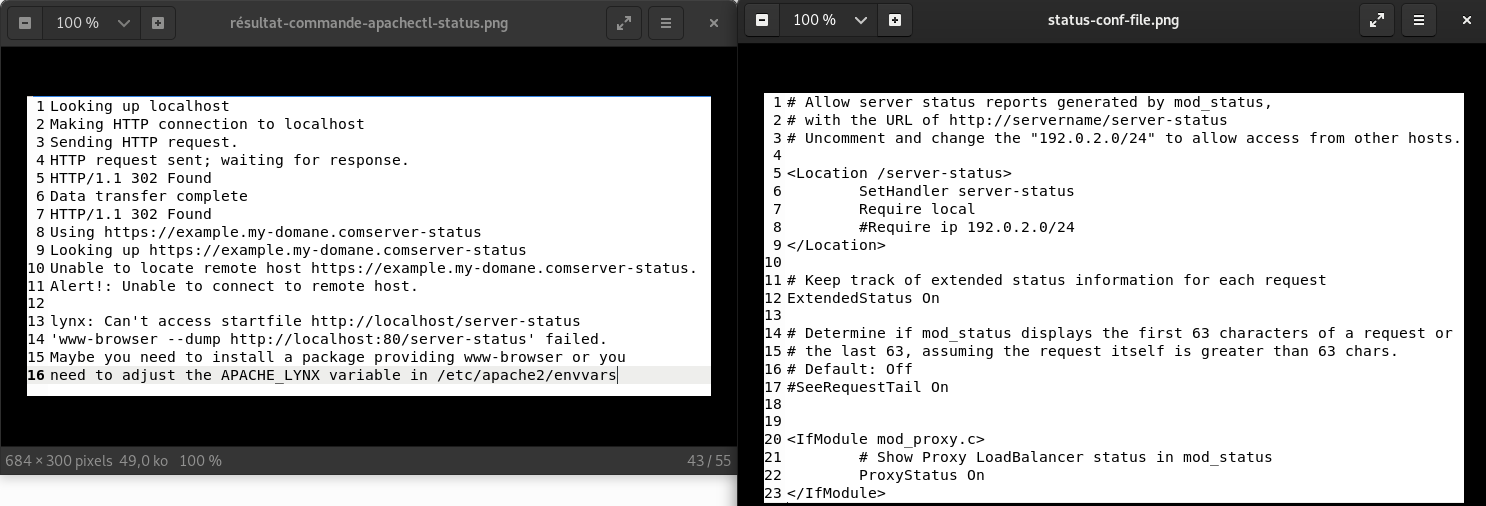
Task: Click comment '# with the URL of http://servername/server-status'
Action: click(x=1007, y=120)
